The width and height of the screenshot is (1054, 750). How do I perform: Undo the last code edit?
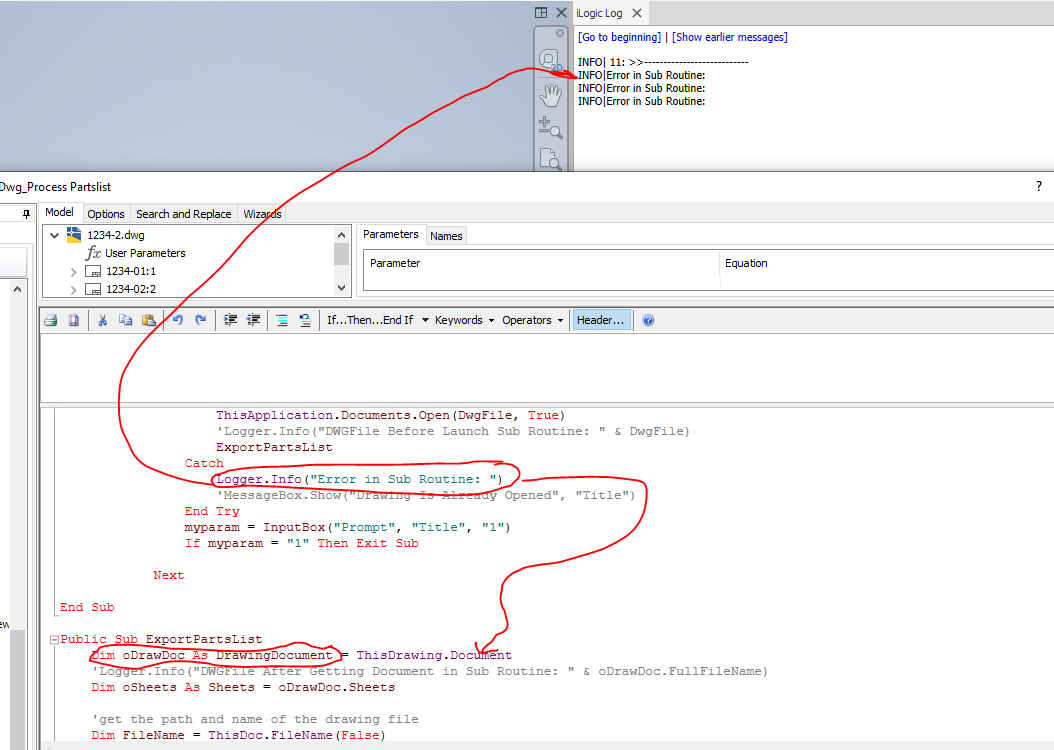(177, 320)
